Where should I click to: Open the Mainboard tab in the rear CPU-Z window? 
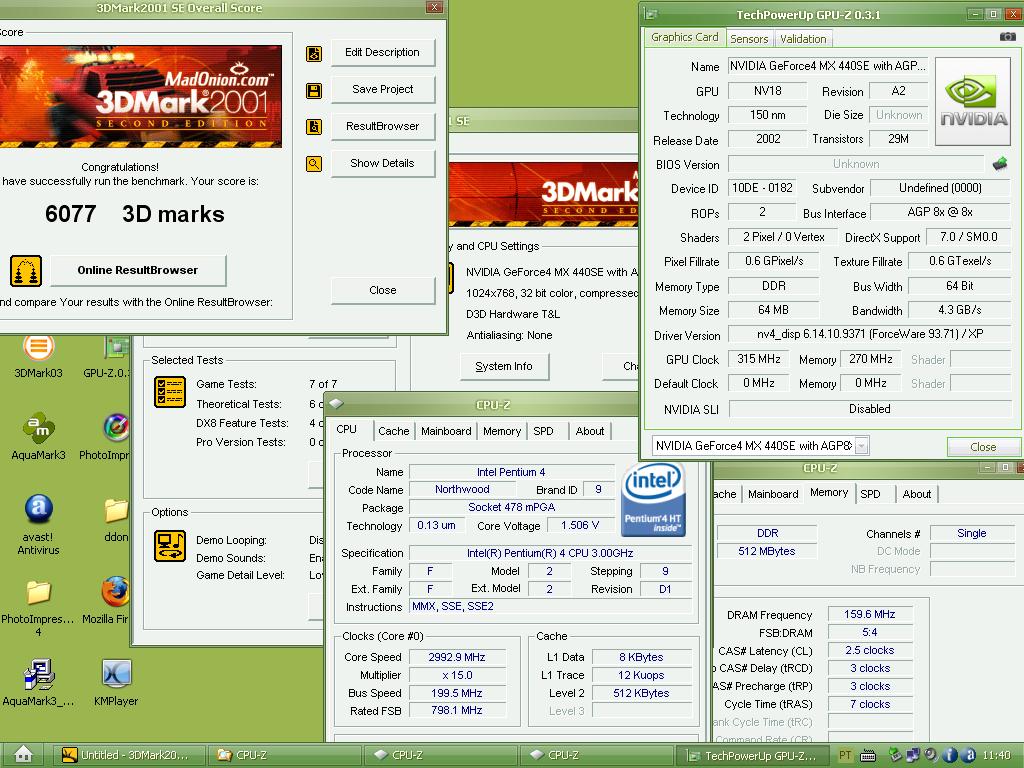pos(773,494)
